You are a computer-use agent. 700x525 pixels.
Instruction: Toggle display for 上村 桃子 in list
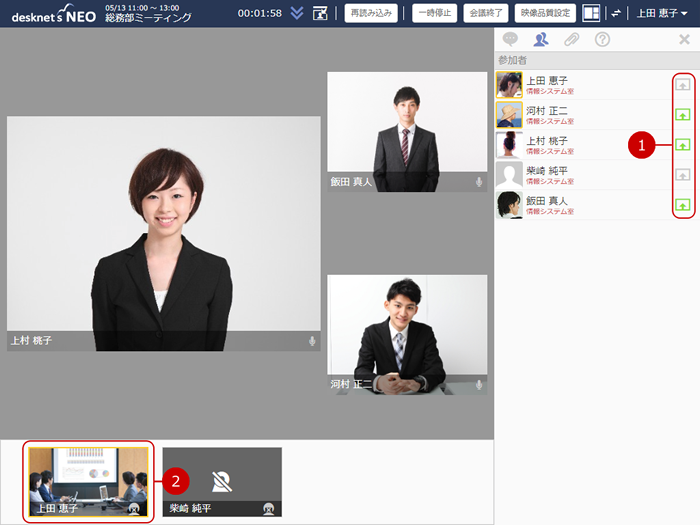(x=683, y=145)
